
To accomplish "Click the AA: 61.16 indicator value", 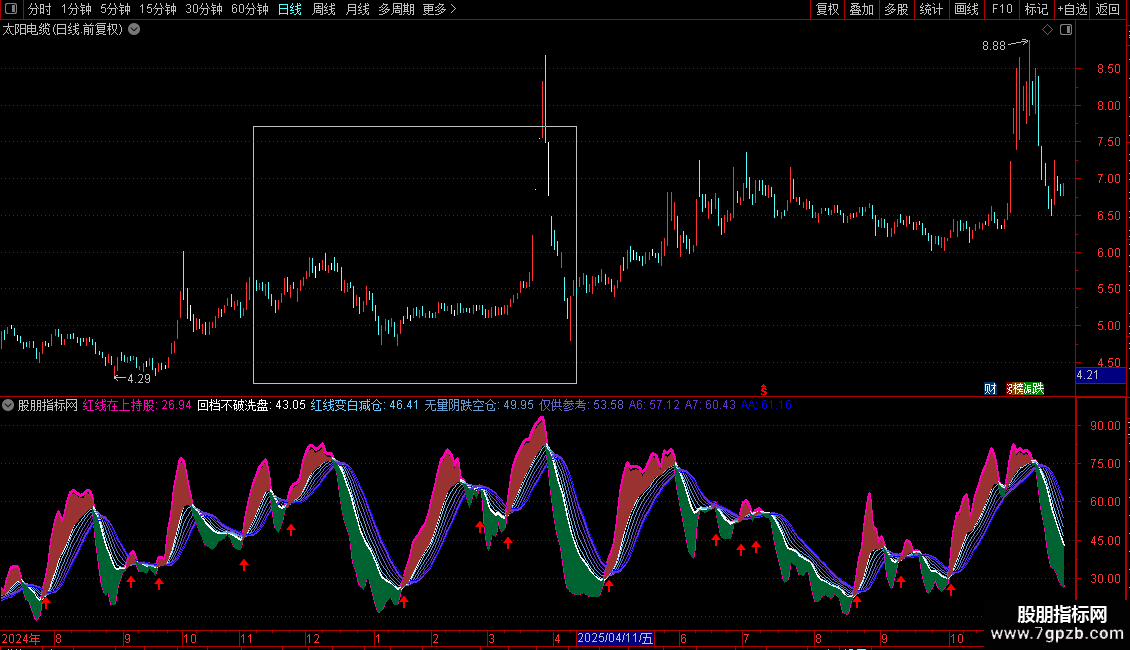I will pos(766,405).
